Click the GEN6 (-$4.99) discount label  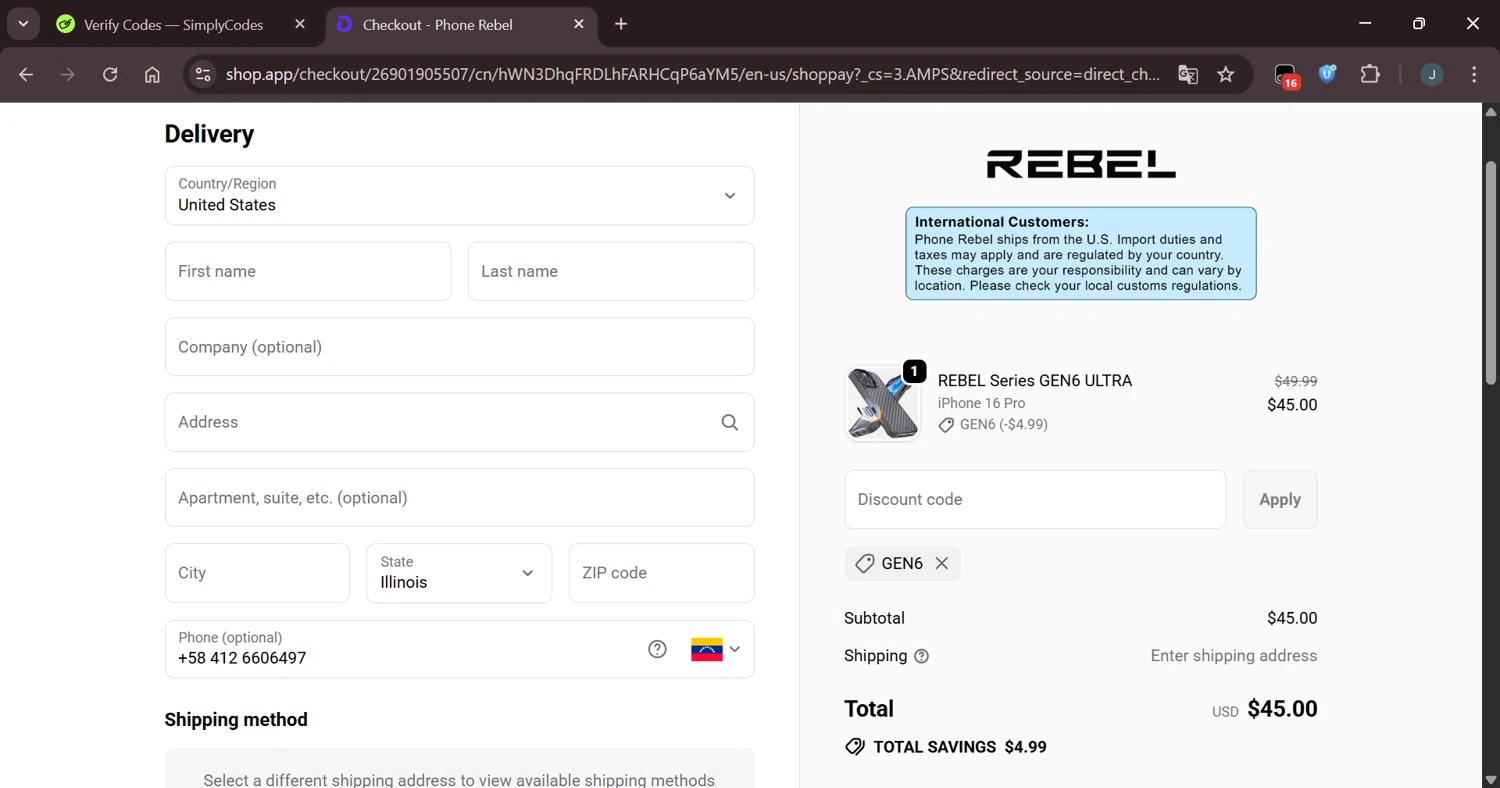(993, 424)
